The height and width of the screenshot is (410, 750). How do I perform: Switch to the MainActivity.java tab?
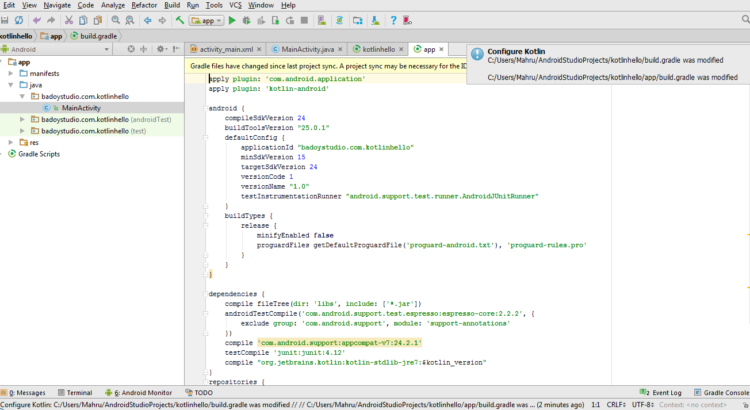point(307,48)
